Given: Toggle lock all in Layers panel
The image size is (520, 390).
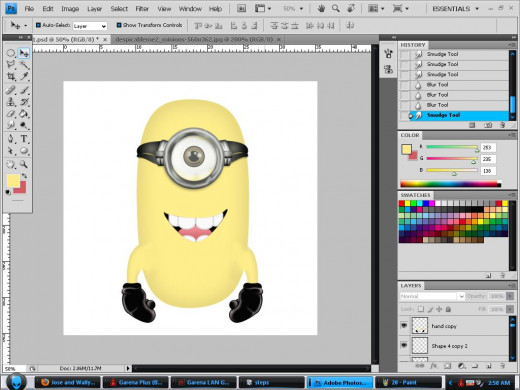Looking at the screenshot, I should tap(448, 309).
